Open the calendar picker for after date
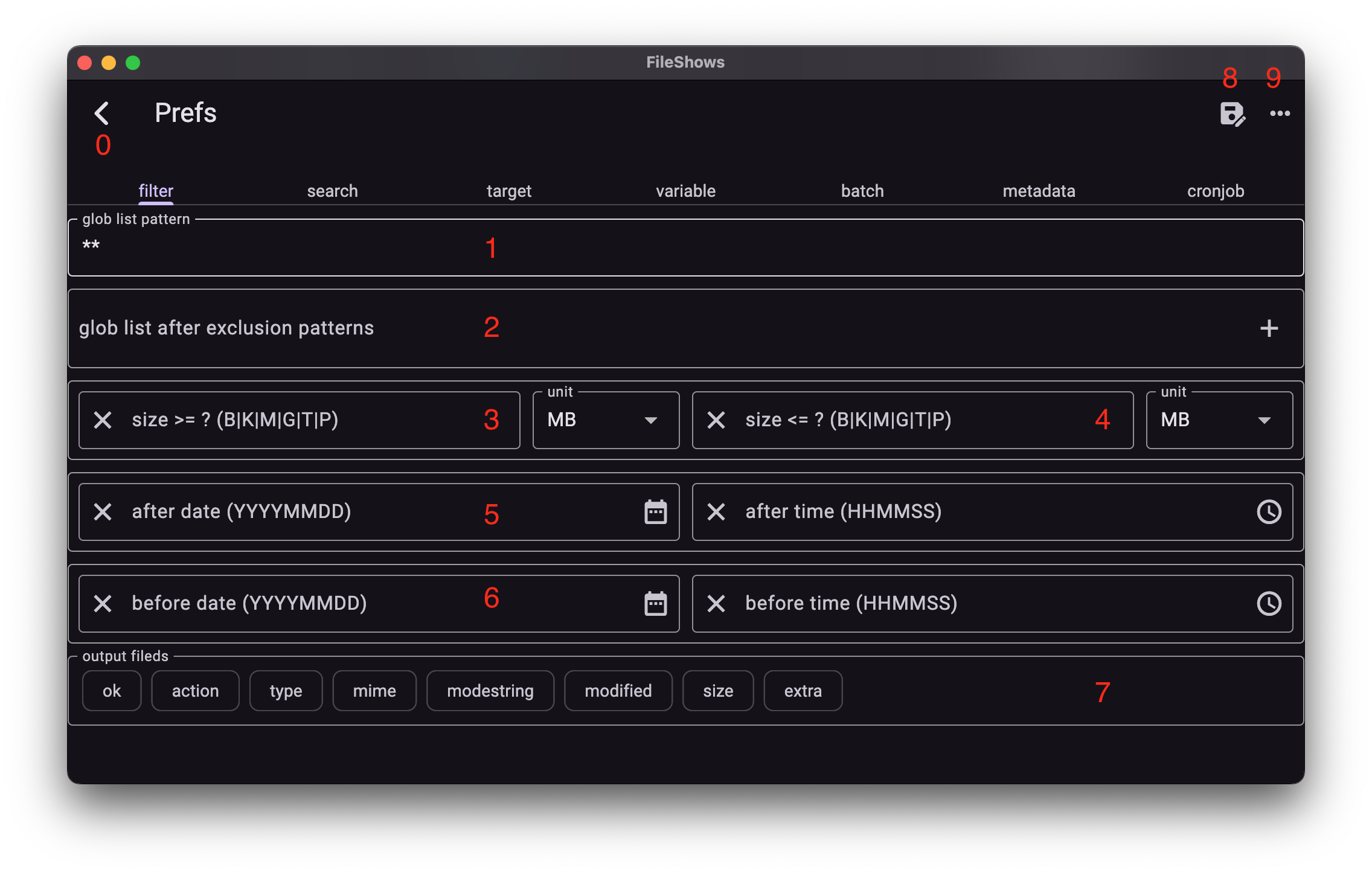This screenshot has height=873, width=1372. click(656, 511)
